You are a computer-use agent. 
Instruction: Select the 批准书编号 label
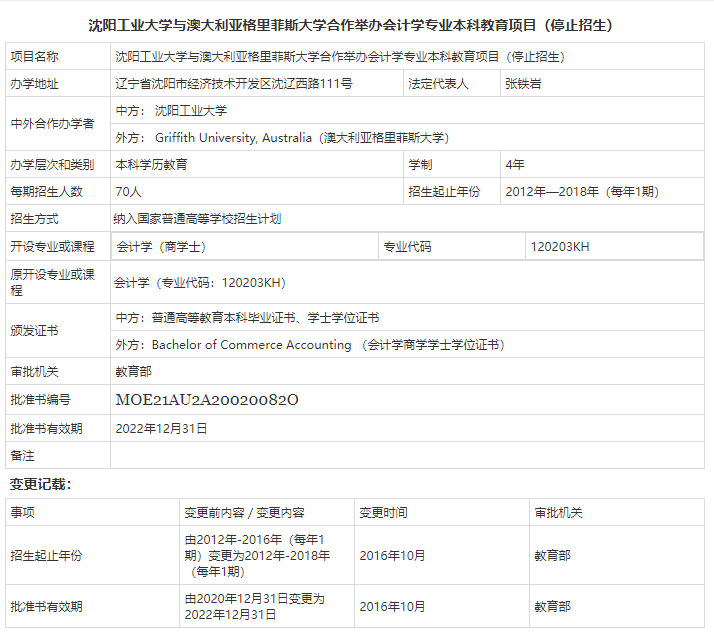click(41, 399)
